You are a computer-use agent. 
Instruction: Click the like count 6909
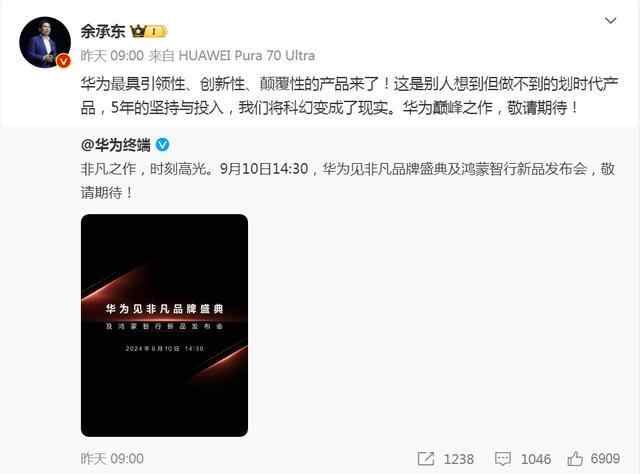tap(605, 458)
